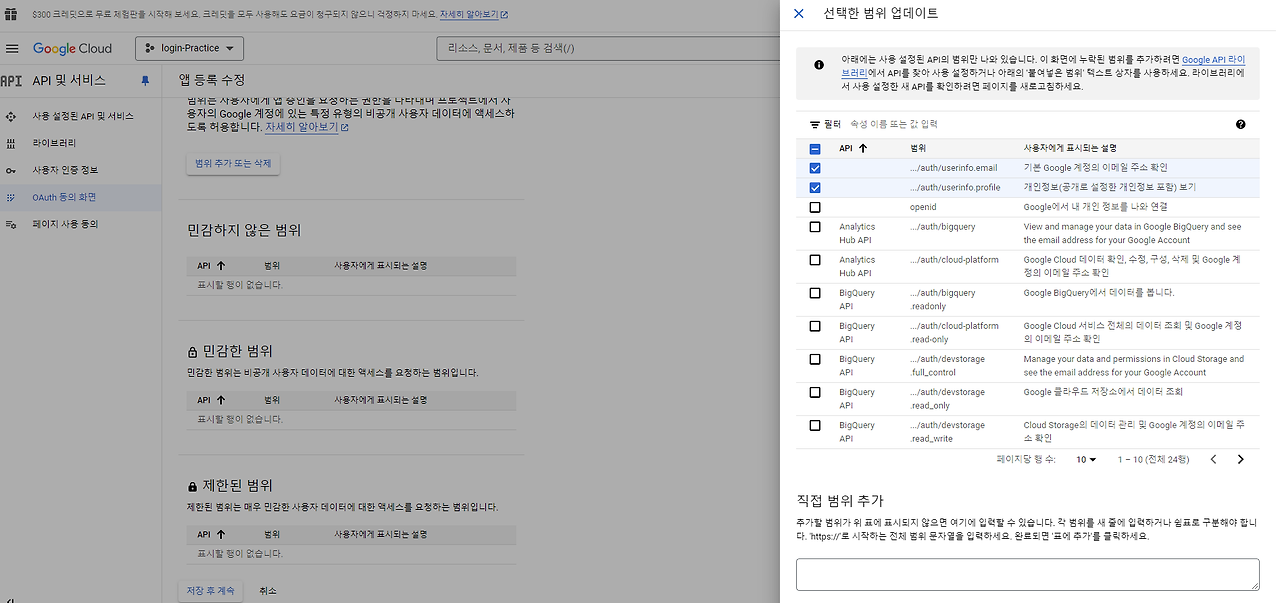
Task: Click the 사용자에게 표시되는 설명 header in the panel
Action: [x=1069, y=148]
